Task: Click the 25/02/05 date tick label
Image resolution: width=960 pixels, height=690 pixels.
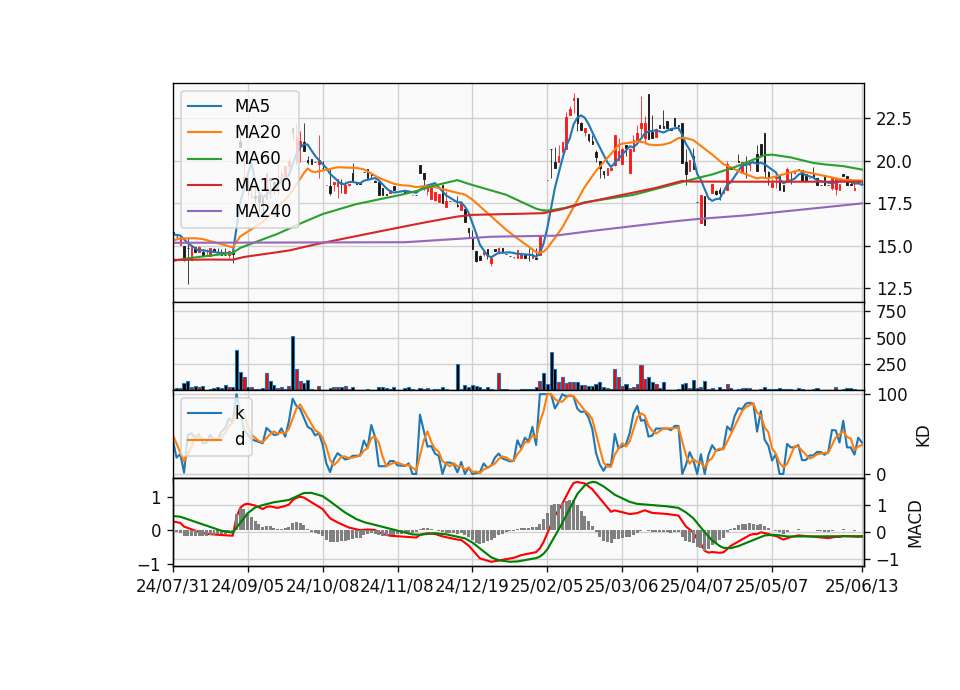Action: tap(547, 586)
